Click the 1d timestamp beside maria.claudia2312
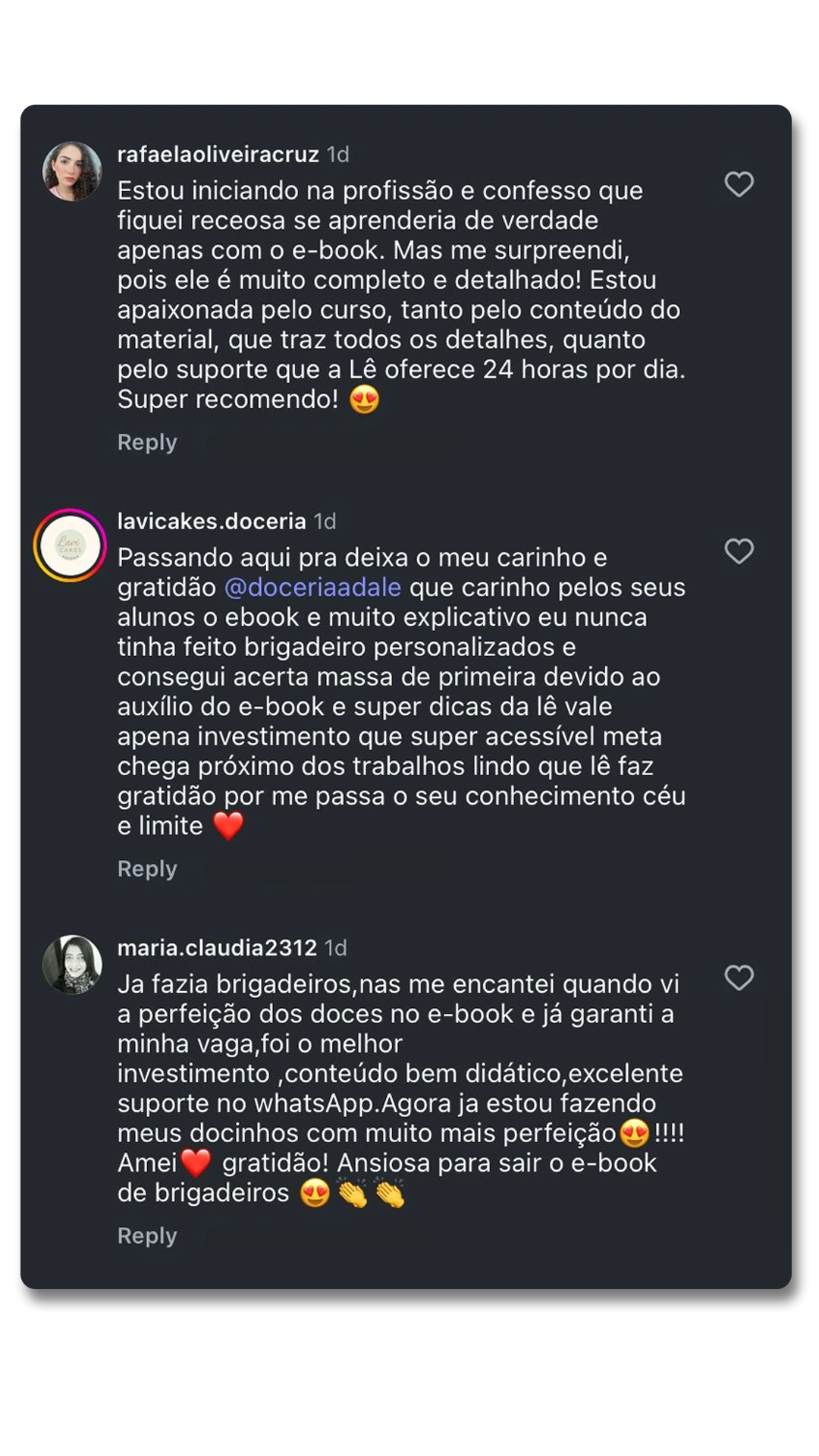The image size is (819, 1456). tap(336, 948)
